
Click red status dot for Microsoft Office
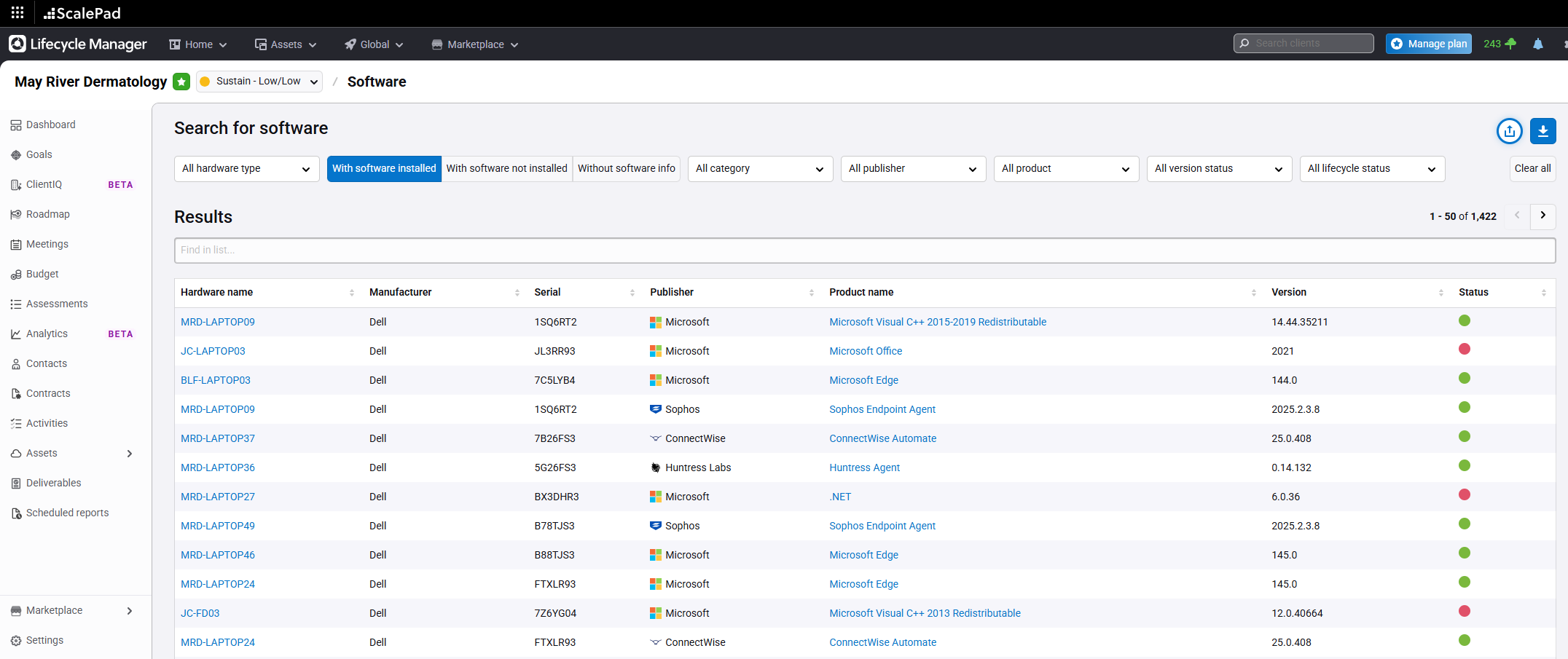[x=1464, y=350]
